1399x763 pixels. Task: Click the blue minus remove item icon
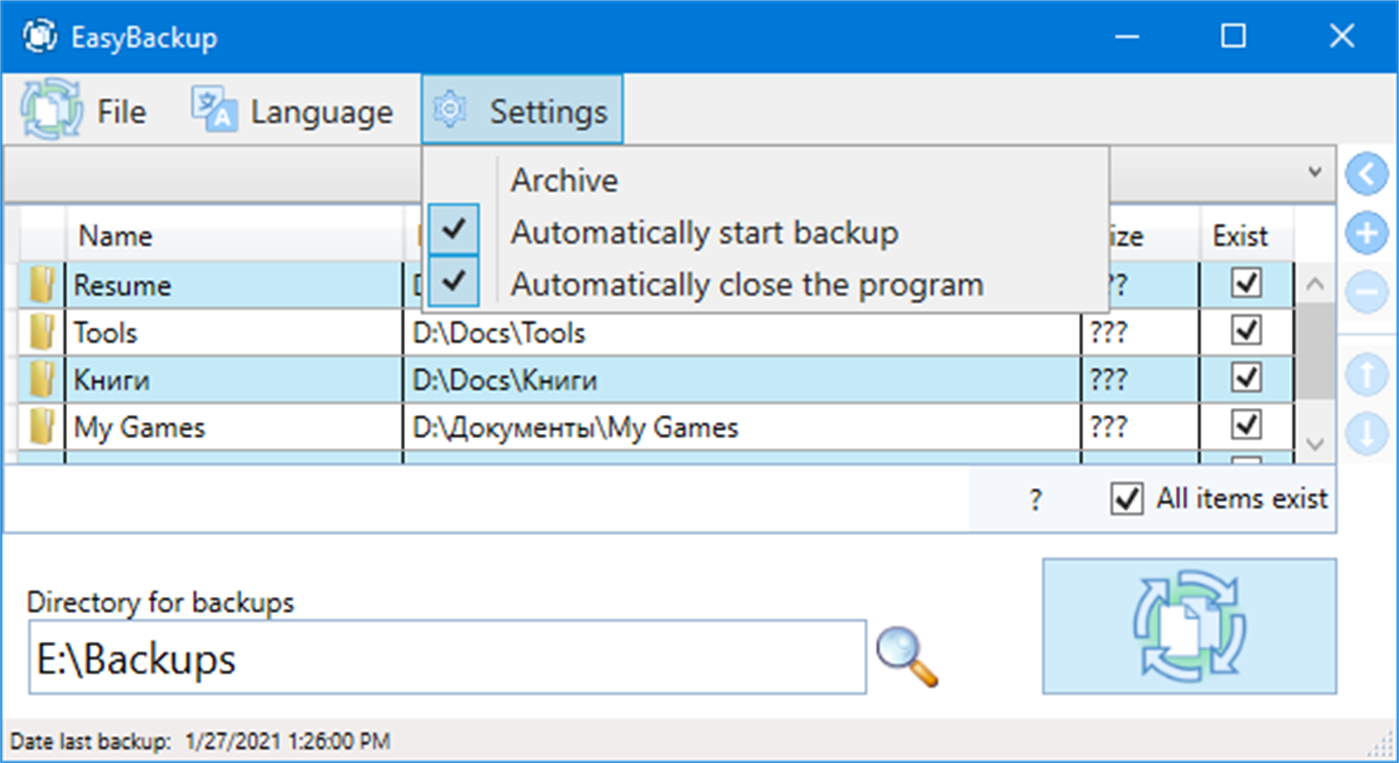click(1366, 292)
